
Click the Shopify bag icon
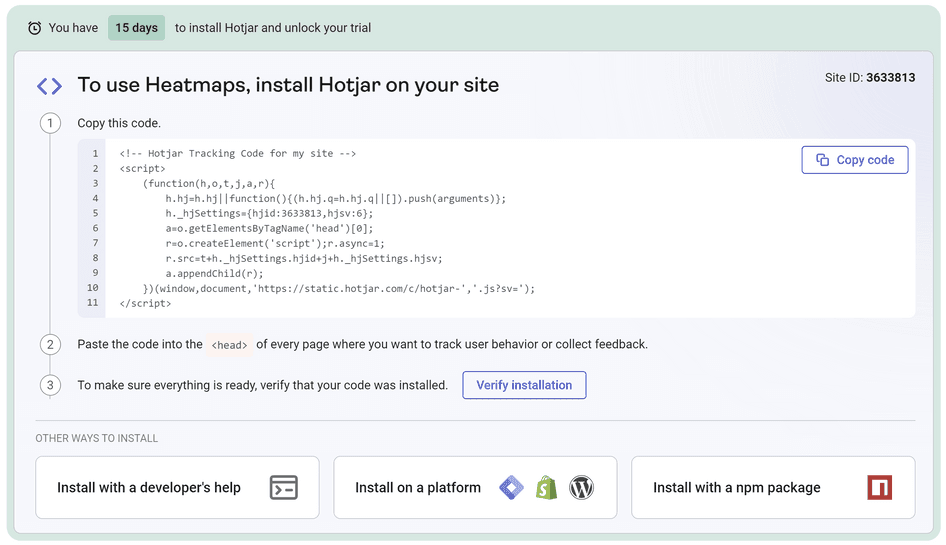click(x=547, y=488)
